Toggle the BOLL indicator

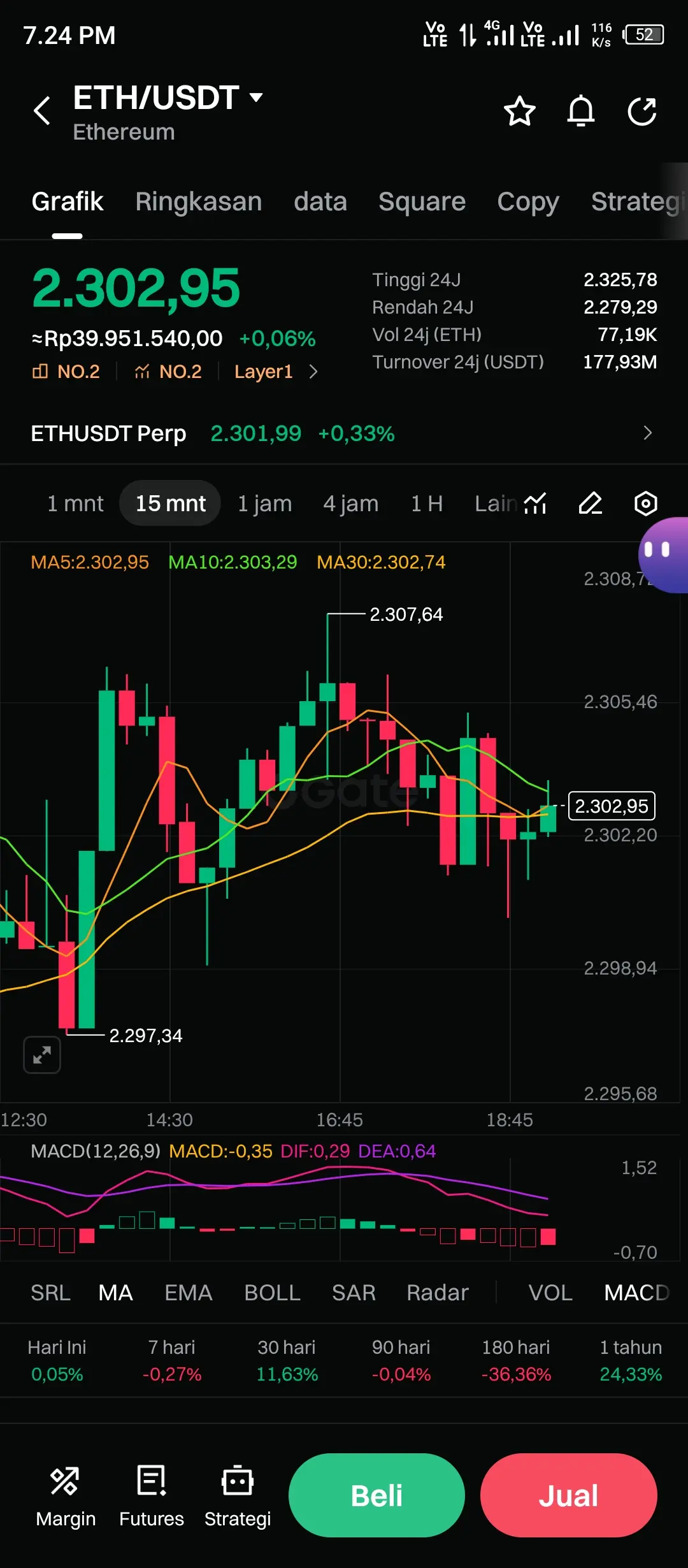[x=273, y=1293]
